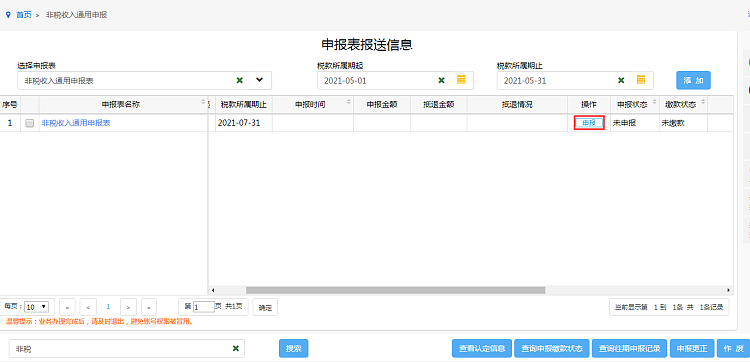This screenshot has width=750, height=362.
Task: Click the 作废 button
Action: tap(733, 349)
